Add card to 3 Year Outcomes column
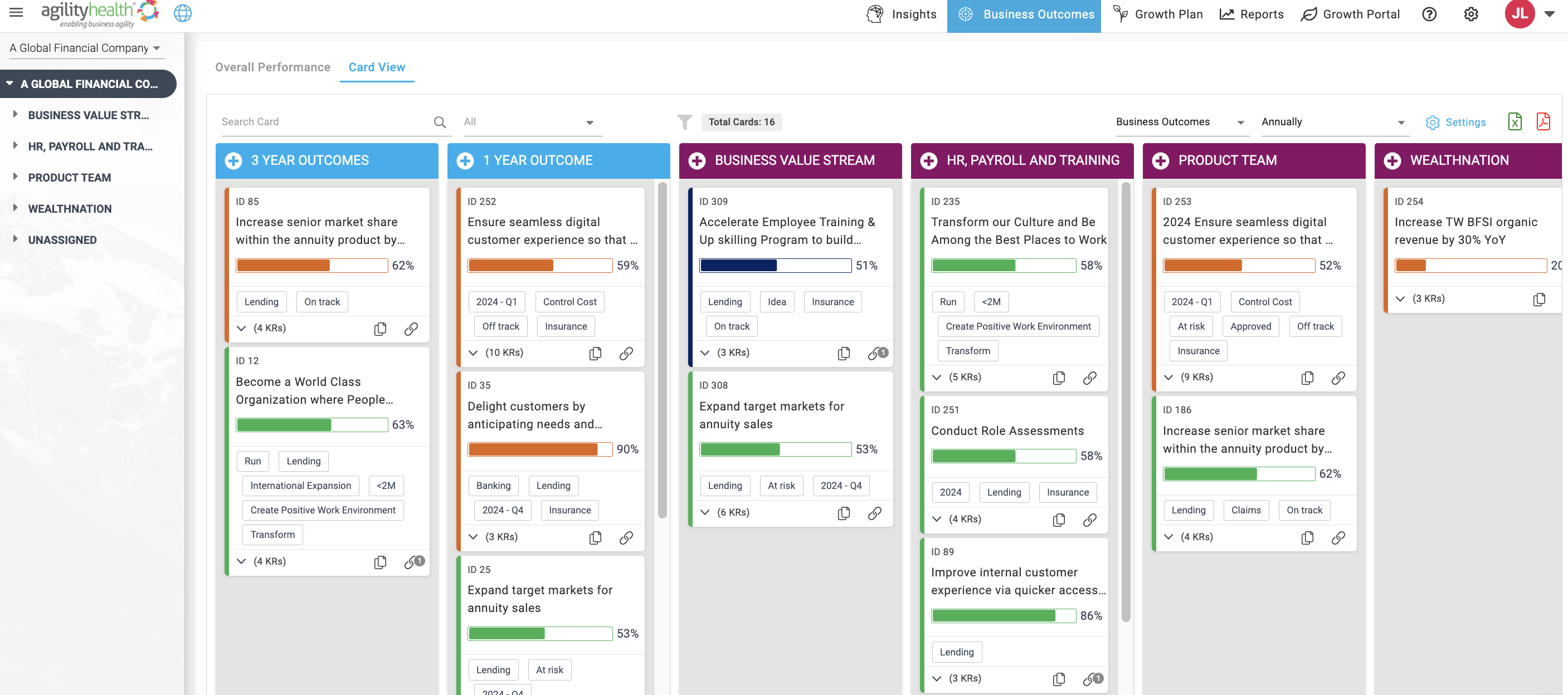Screen dimensions: 1568x695 click(x=233, y=161)
